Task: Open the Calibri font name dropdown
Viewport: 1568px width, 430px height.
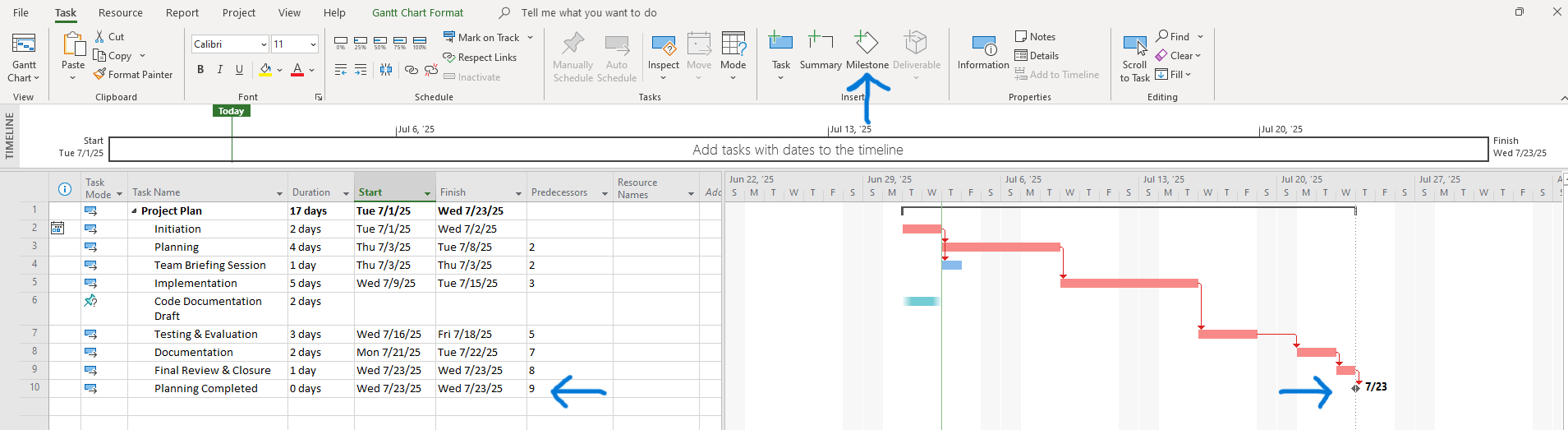Action: pos(264,44)
